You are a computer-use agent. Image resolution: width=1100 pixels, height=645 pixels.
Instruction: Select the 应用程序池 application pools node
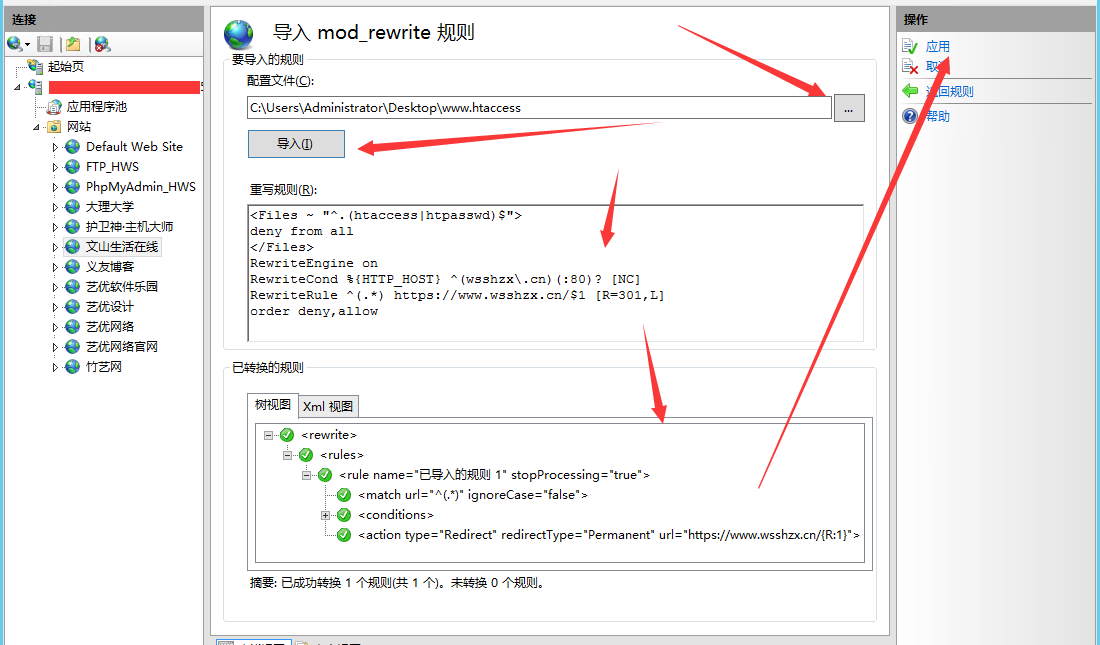click(x=96, y=106)
